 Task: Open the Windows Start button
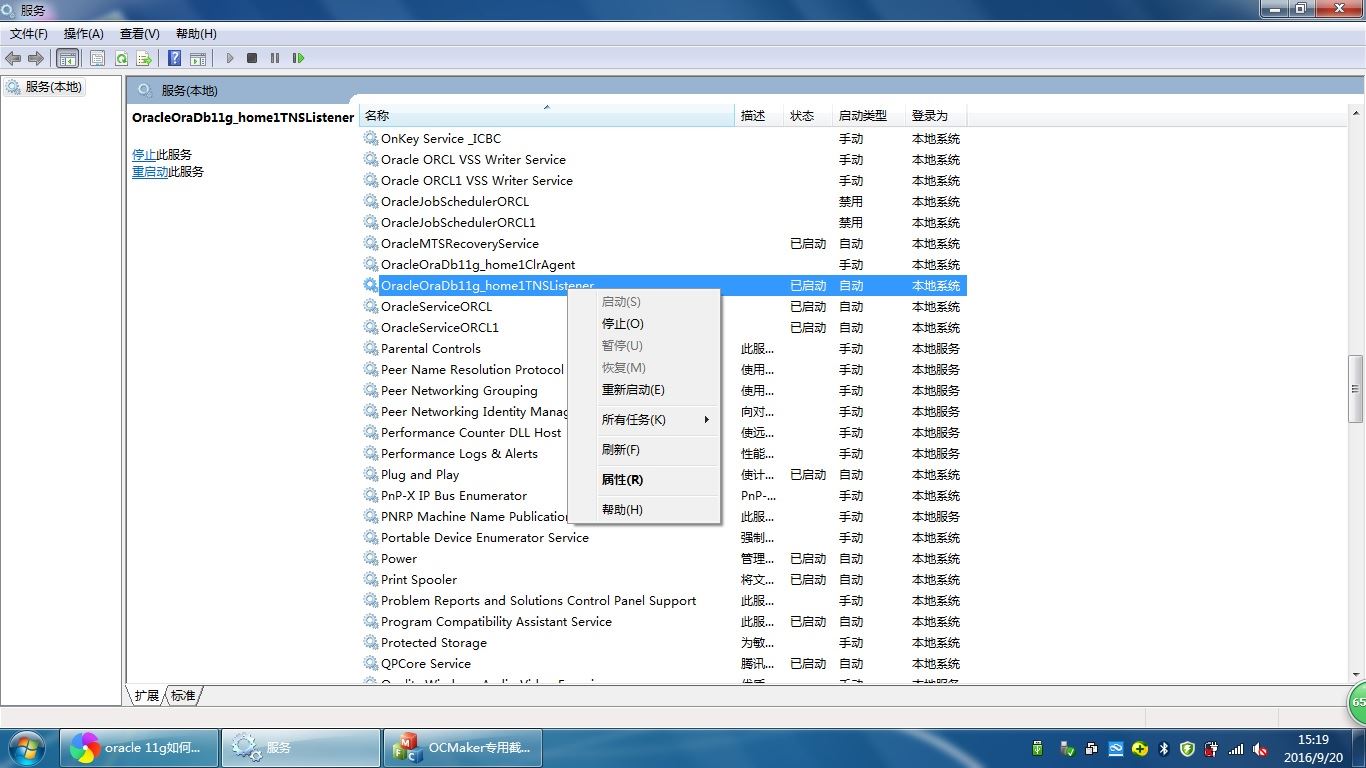[x=26, y=747]
